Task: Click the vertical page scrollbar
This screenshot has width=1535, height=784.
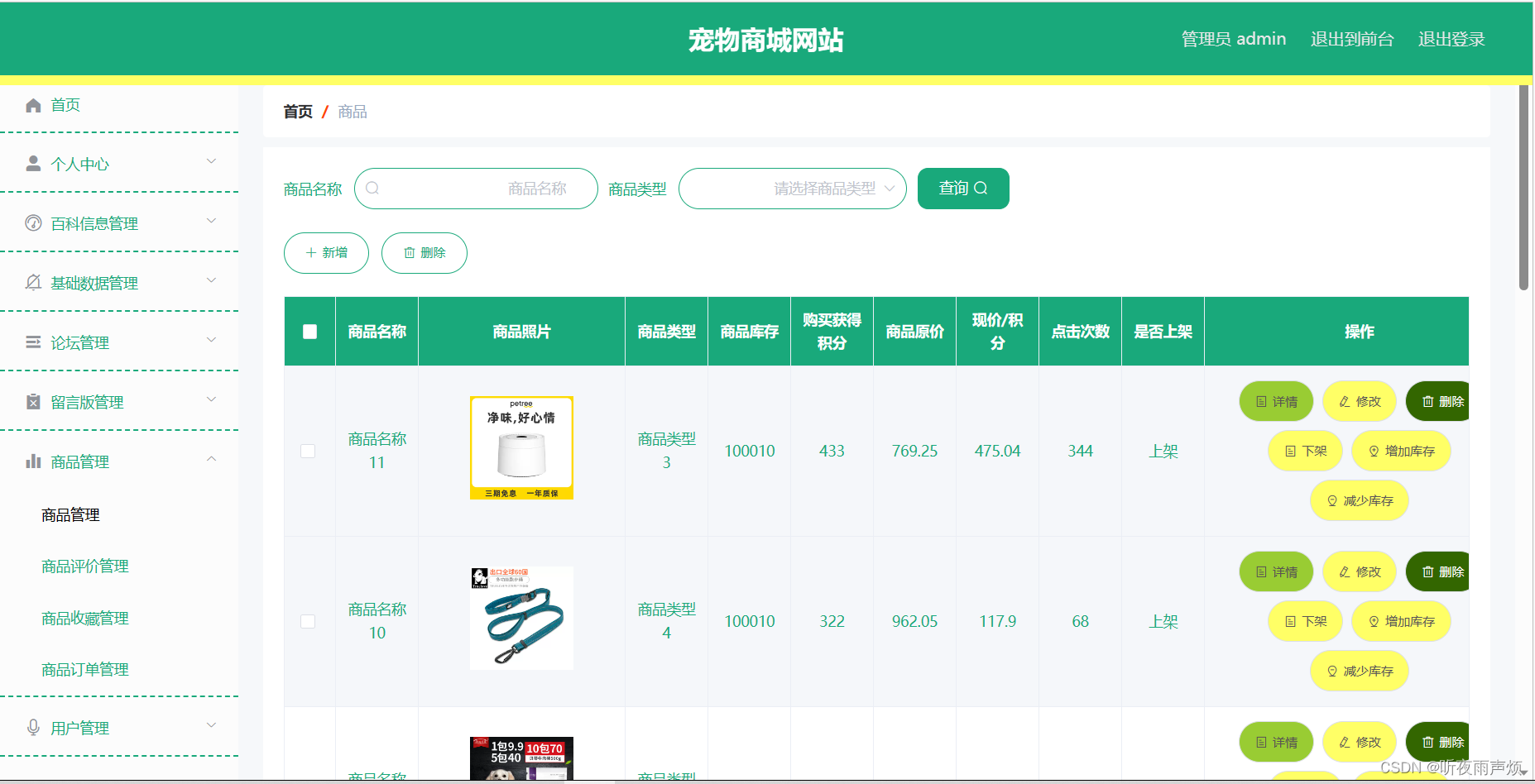Action: pyautogui.click(x=1523, y=188)
